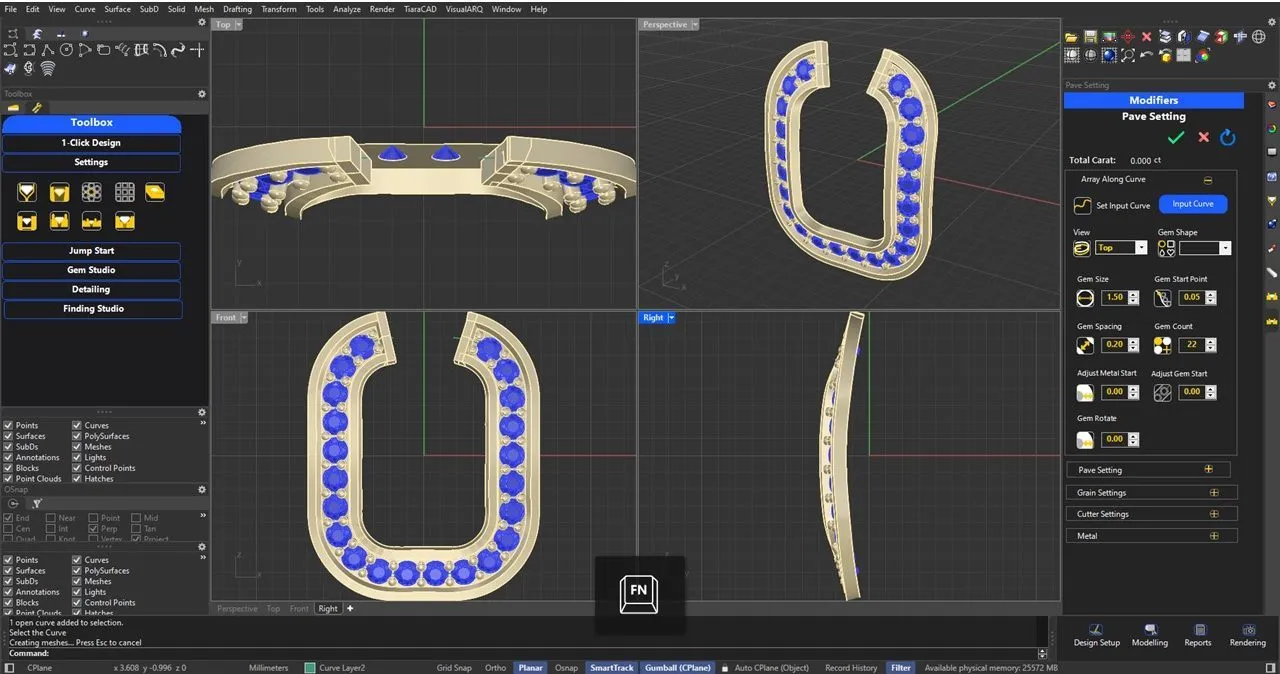1280x674 pixels.
Task: Uncheck the Meshes selection filter checkbox
Action: [x=77, y=447]
